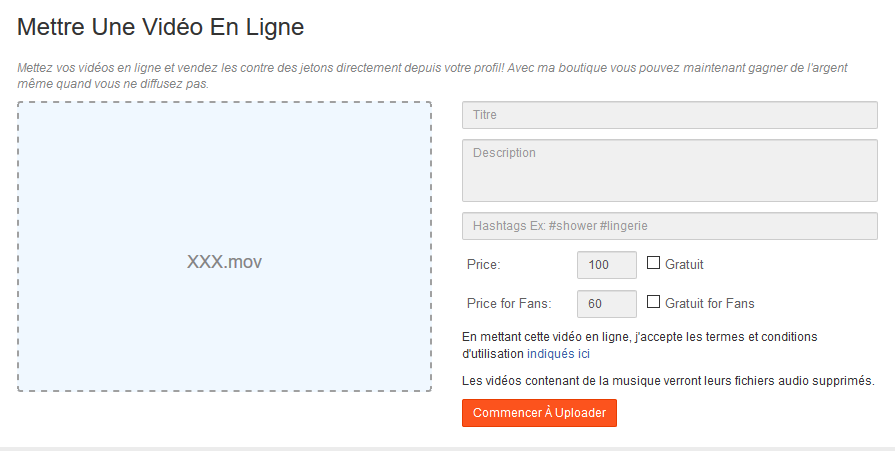Click the 'Price for Fans:' label
Image resolution: width=895 pixels, height=451 pixels.
[x=509, y=304]
